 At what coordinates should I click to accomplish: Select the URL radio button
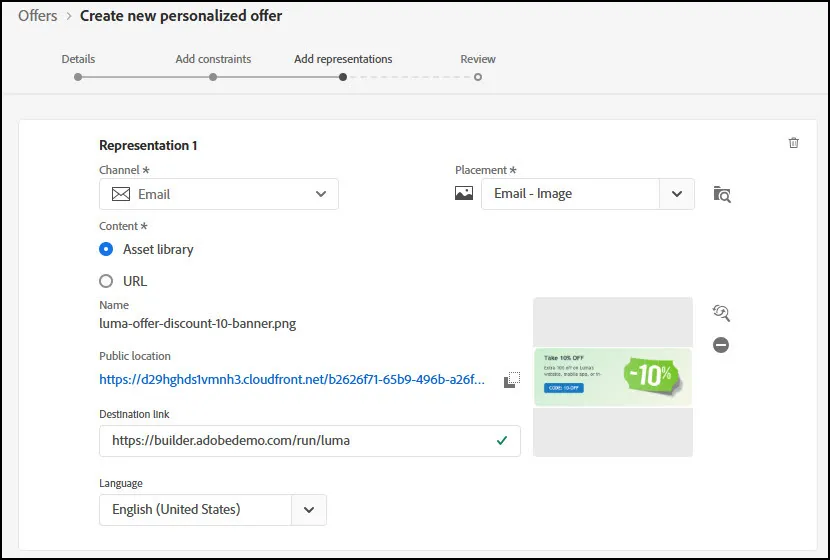[106, 281]
